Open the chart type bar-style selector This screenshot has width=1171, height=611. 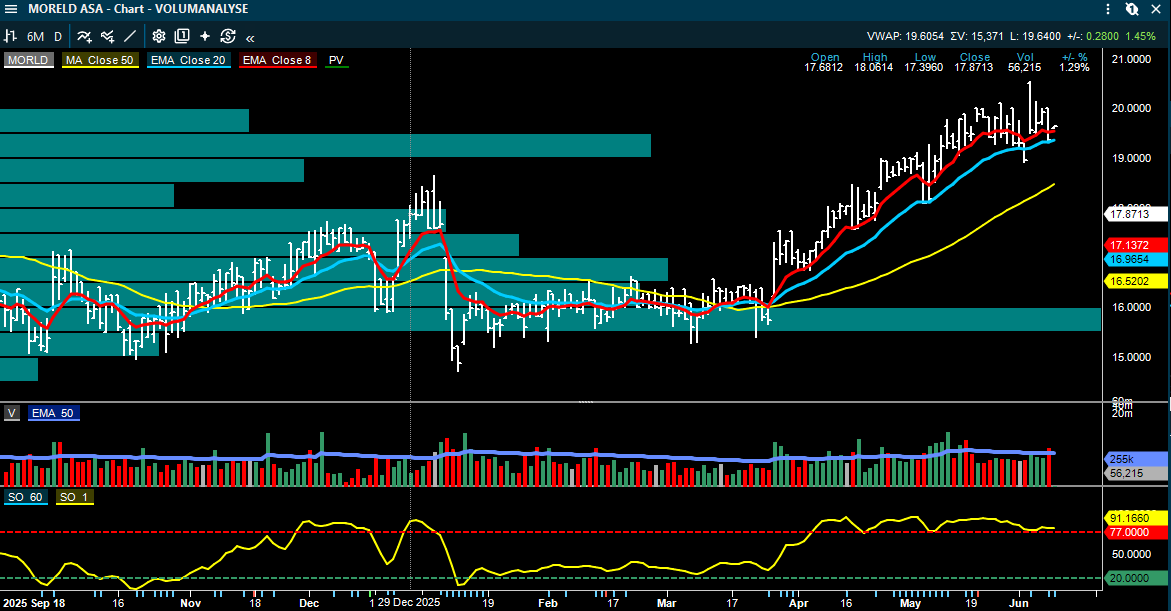tap(10, 36)
